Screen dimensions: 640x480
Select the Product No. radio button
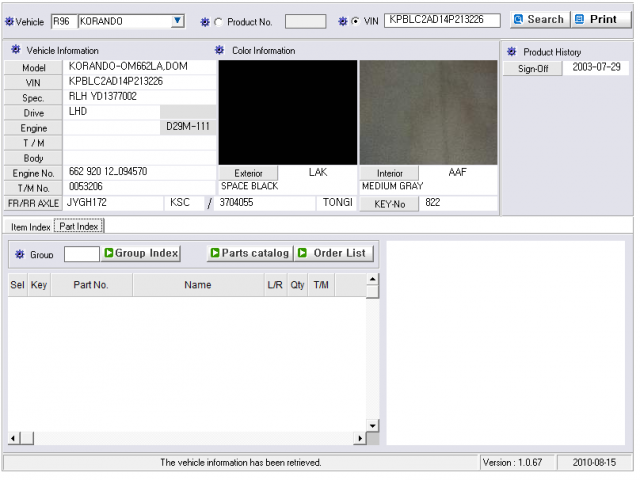[x=219, y=22]
